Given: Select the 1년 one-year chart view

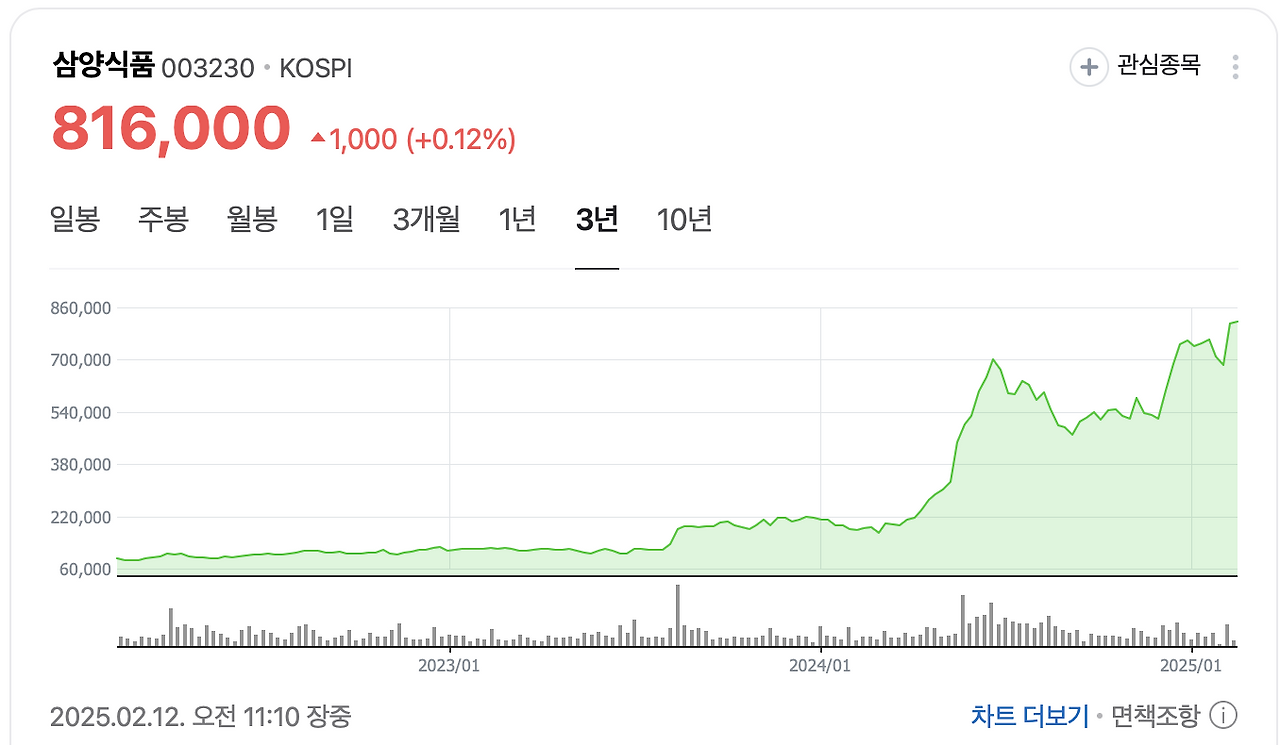Looking at the screenshot, I should [x=517, y=219].
